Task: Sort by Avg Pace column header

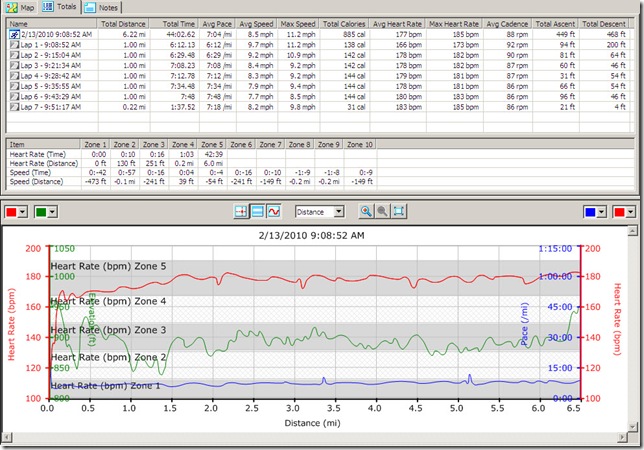Action: click(x=218, y=24)
